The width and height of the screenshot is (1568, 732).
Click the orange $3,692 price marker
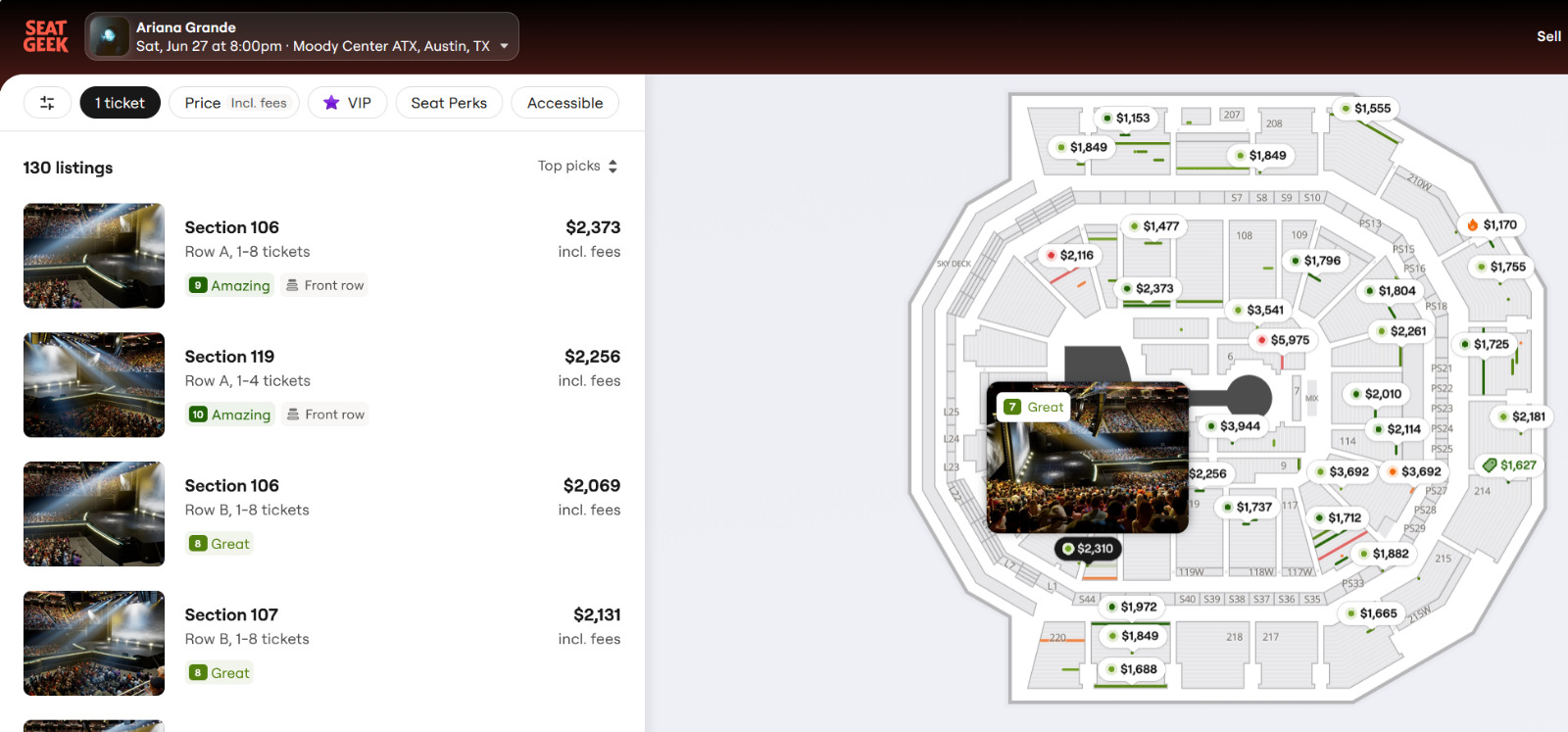pyautogui.click(x=1413, y=471)
